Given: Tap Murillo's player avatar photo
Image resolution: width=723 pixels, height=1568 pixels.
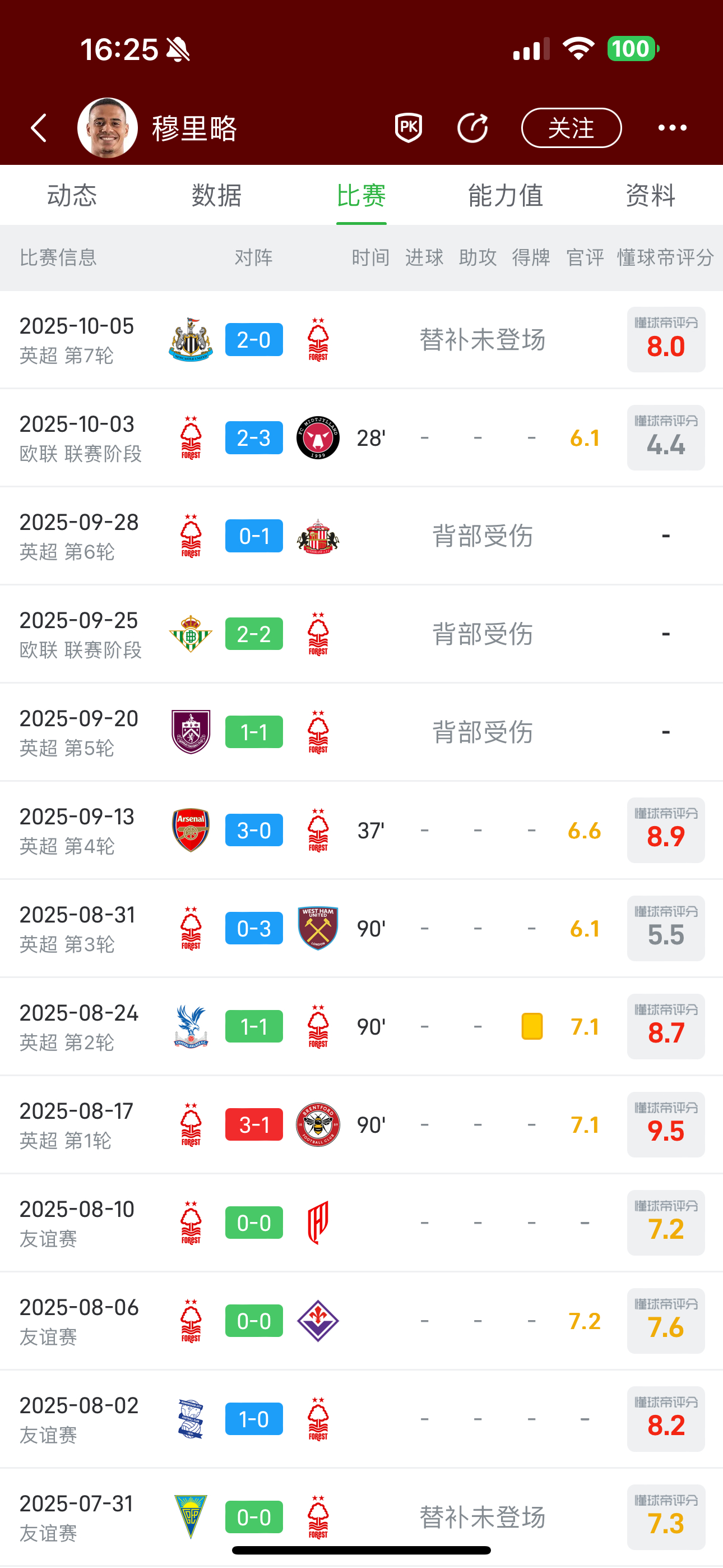Looking at the screenshot, I should (x=108, y=128).
